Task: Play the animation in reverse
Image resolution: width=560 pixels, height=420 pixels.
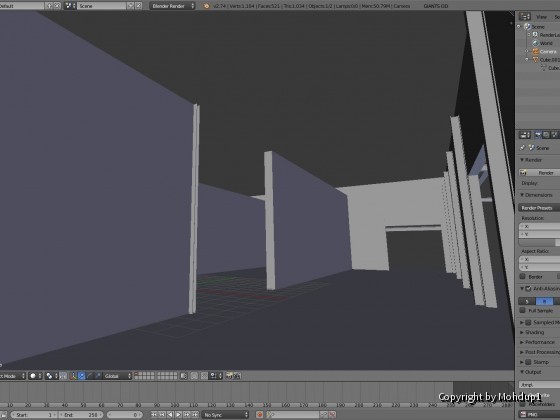Action: [x=170, y=415]
